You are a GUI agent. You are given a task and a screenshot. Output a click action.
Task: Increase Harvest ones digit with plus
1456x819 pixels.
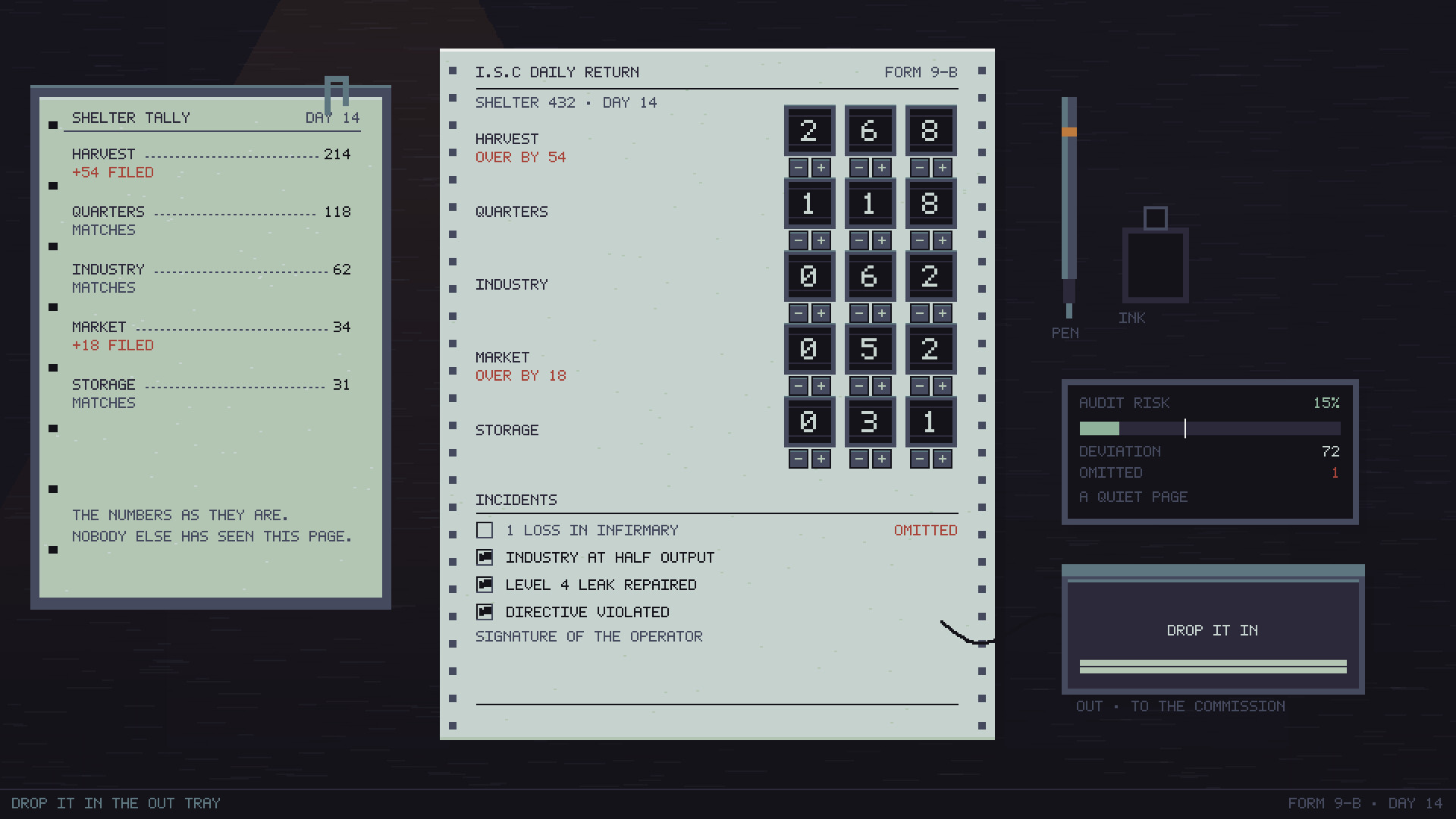tap(942, 168)
